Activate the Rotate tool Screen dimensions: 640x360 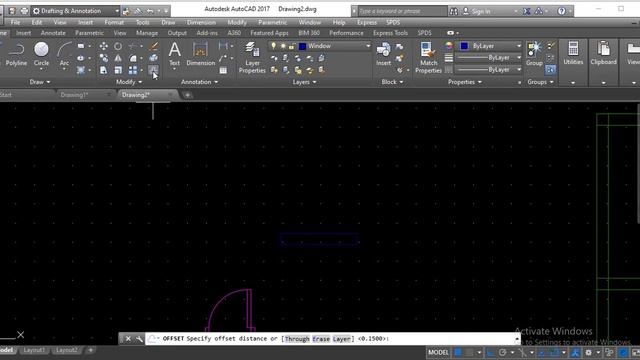[x=118, y=46]
